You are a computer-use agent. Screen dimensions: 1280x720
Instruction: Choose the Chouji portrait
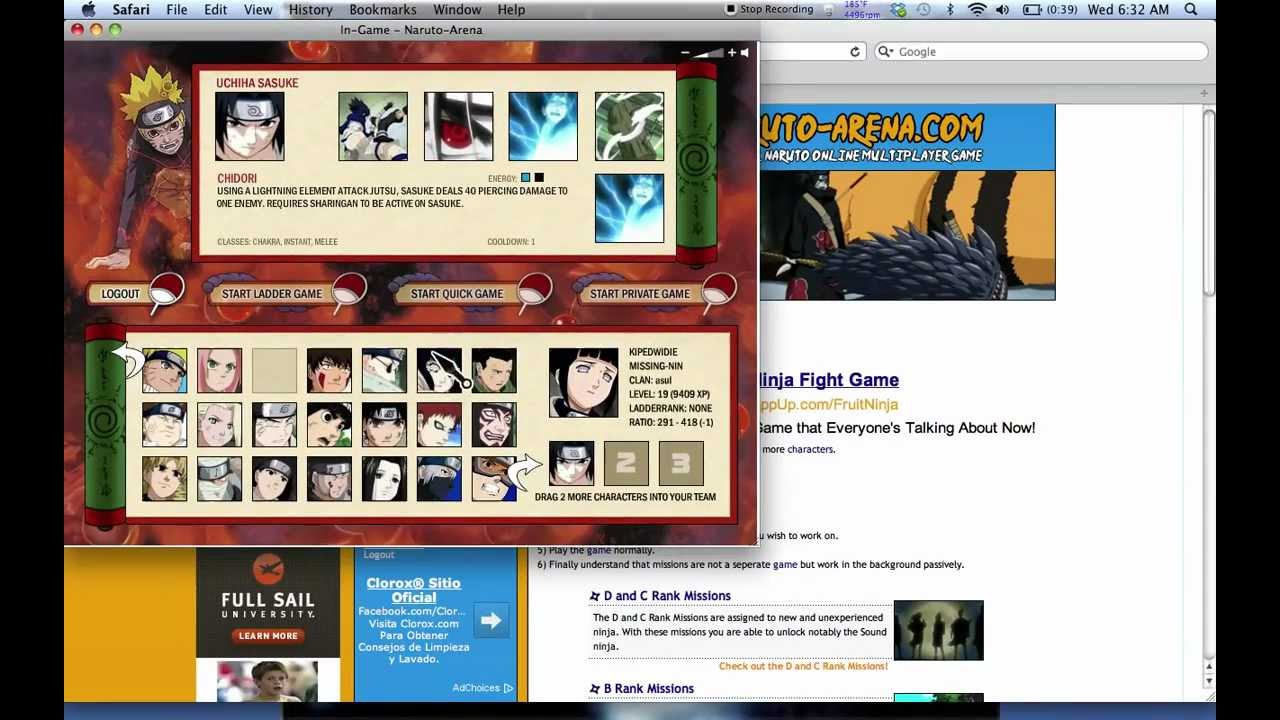pyautogui.click(x=165, y=425)
